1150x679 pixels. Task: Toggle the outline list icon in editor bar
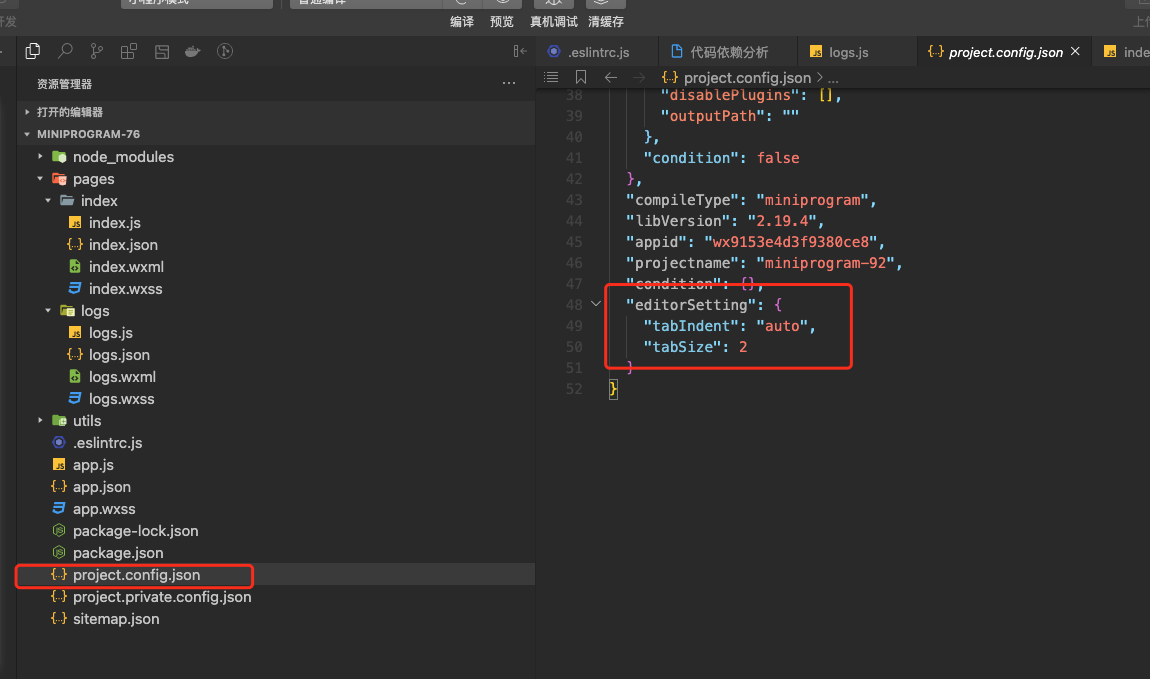pyautogui.click(x=552, y=77)
